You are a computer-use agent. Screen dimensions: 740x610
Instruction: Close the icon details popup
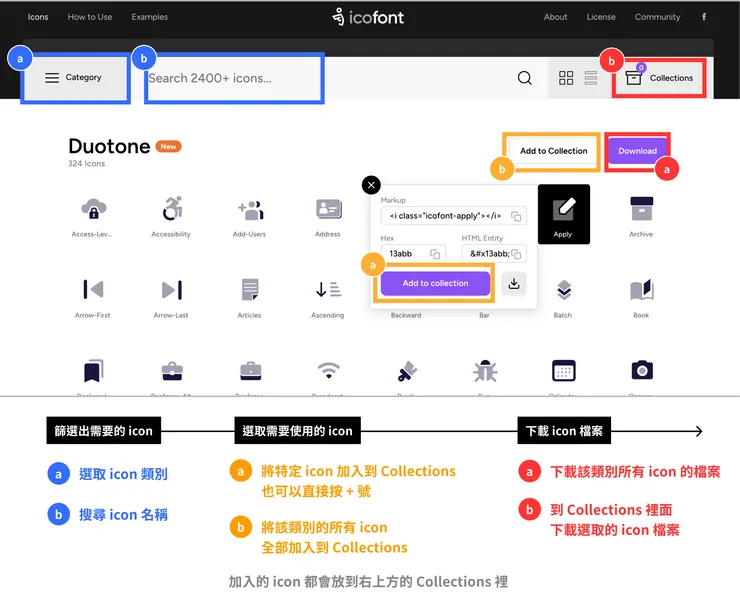click(371, 185)
